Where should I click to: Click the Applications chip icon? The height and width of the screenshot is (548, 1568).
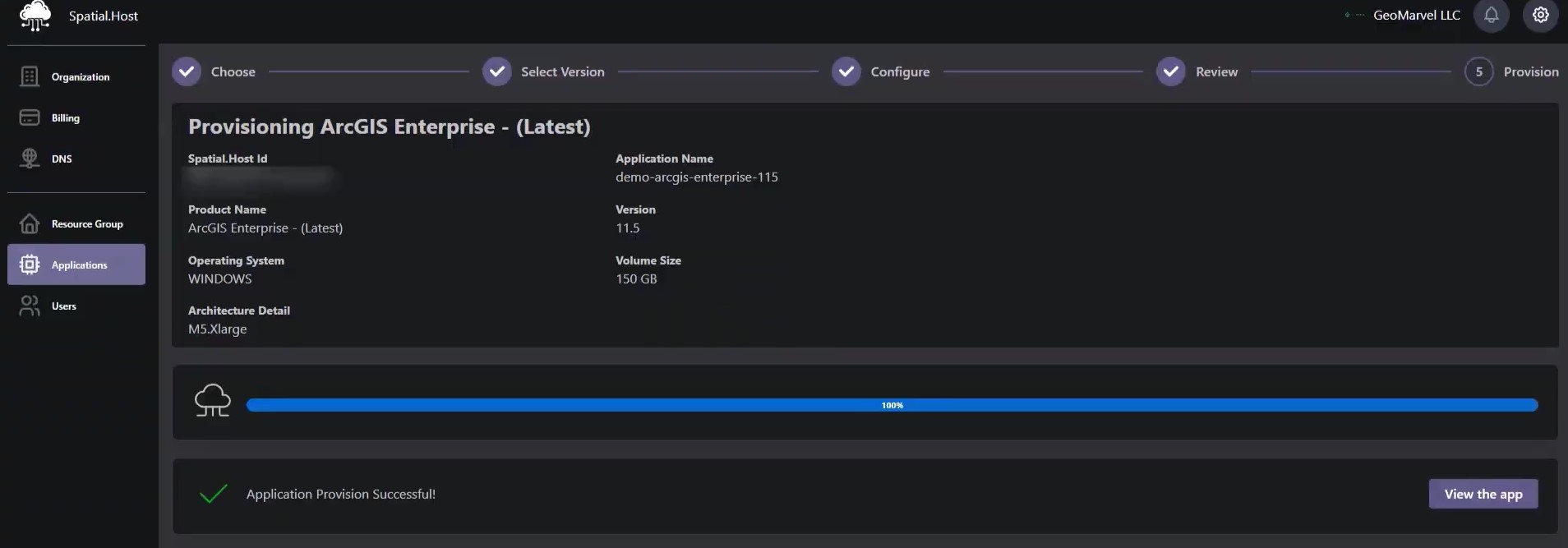[x=30, y=265]
